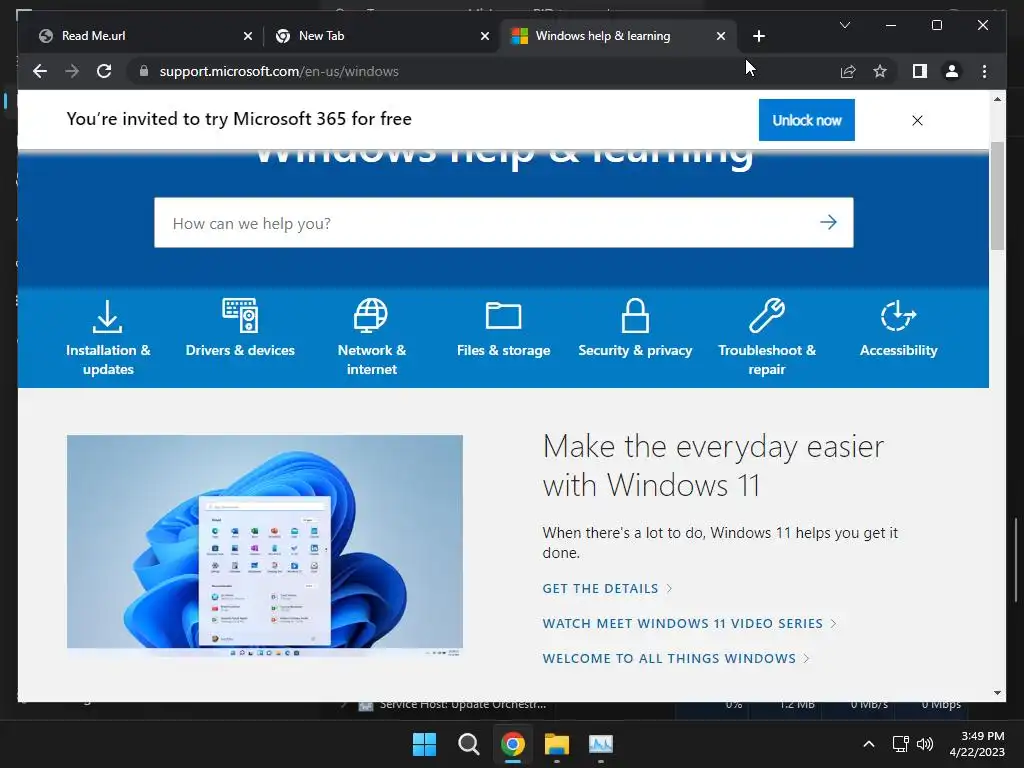Click the Unlock now button
This screenshot has width=1024, height=768.
pyautogui.click(x=807, y=120)
